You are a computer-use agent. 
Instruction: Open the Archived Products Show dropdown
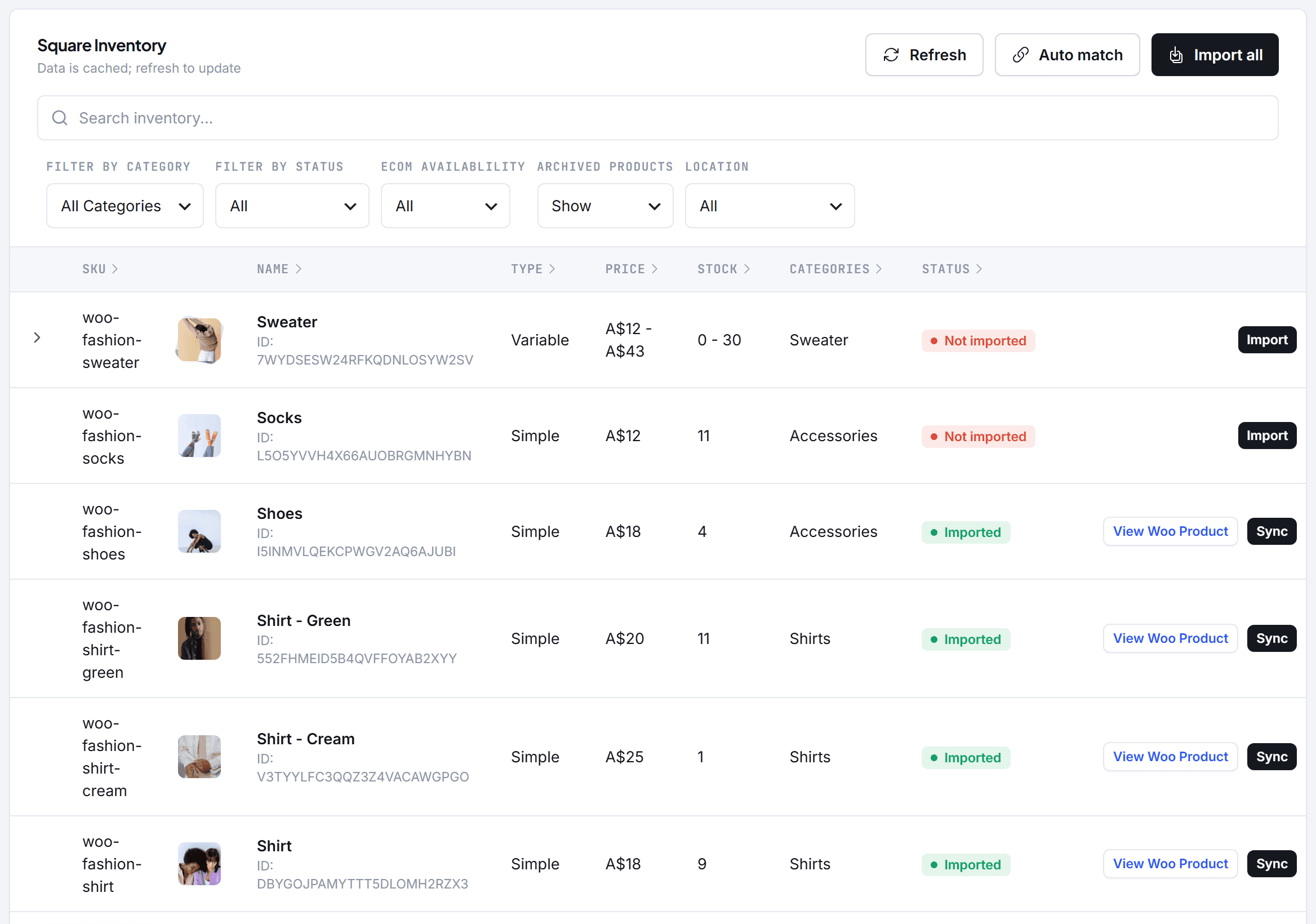tap(605, 206)
